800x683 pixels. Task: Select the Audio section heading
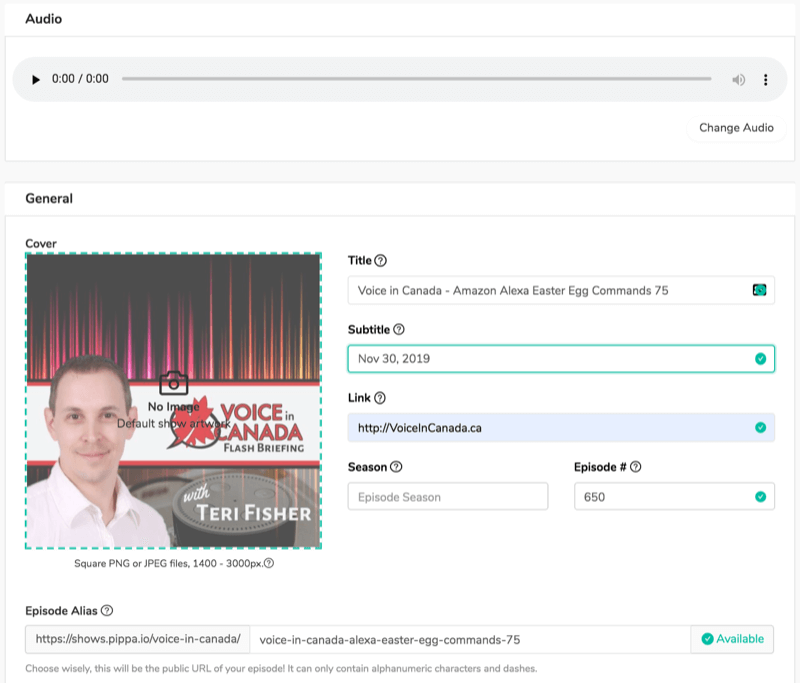[x=44, y=19]
